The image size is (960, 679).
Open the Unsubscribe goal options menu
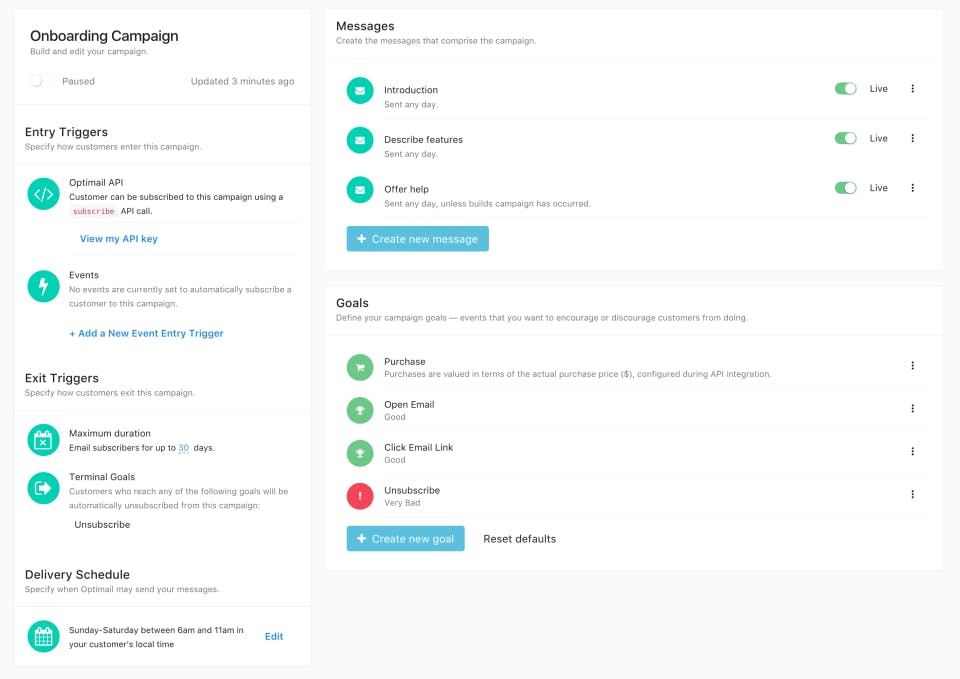[x=912, y=494]
